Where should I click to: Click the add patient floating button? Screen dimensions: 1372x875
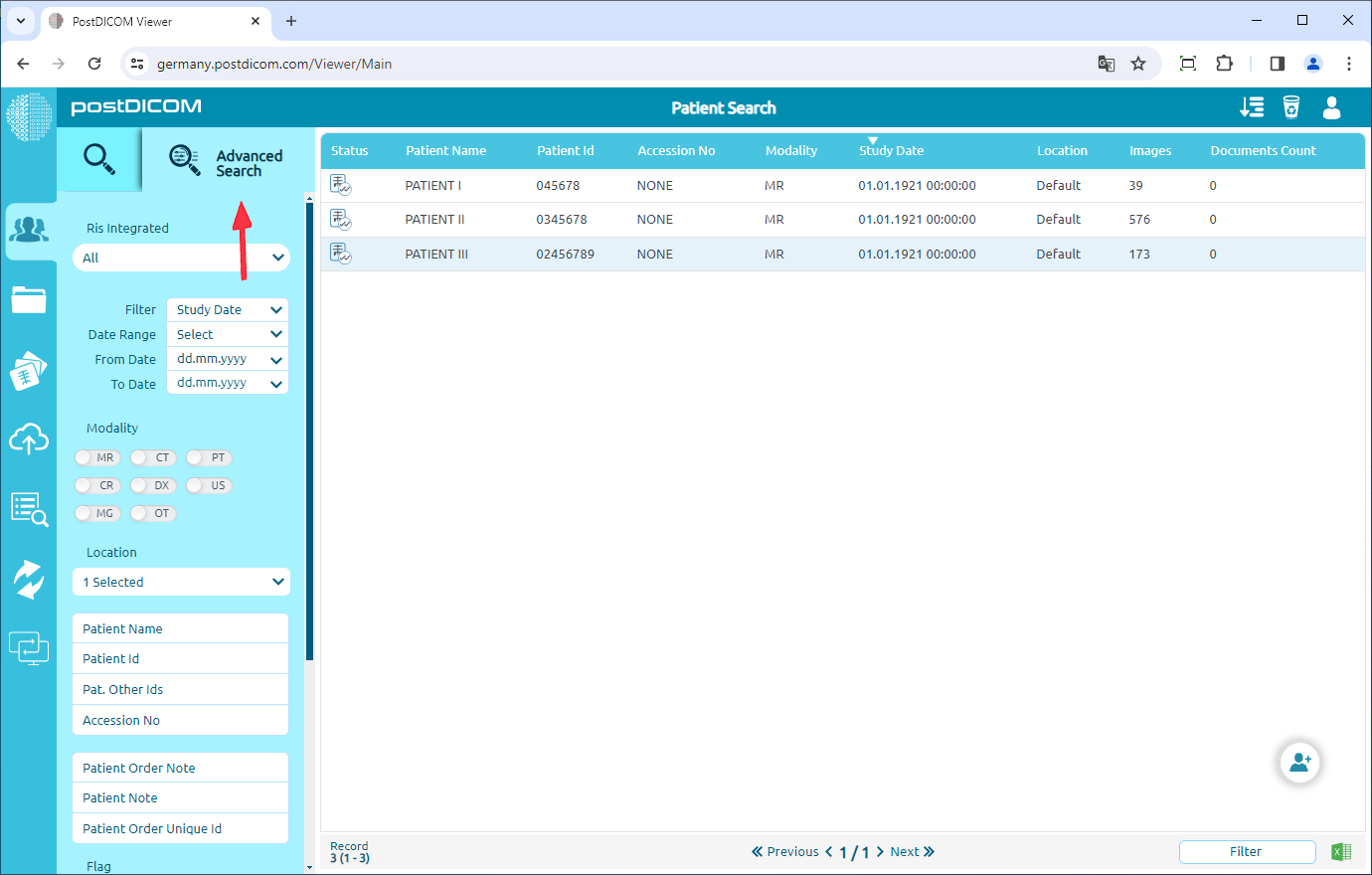click(x=1299, y=763)
